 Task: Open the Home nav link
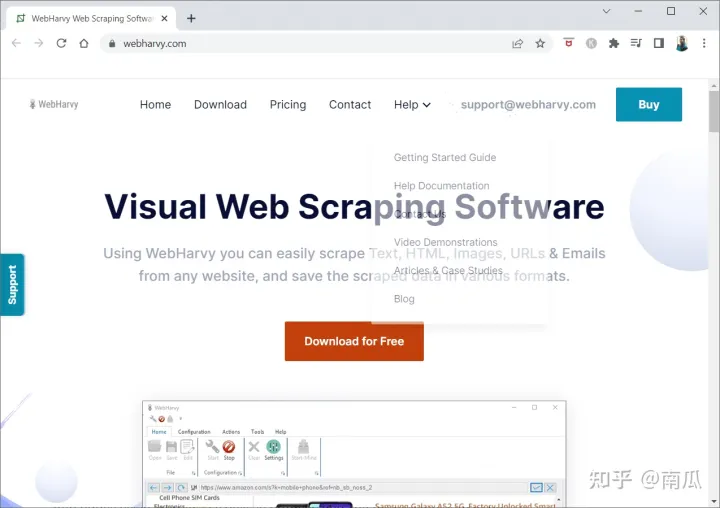click(155, 105)
